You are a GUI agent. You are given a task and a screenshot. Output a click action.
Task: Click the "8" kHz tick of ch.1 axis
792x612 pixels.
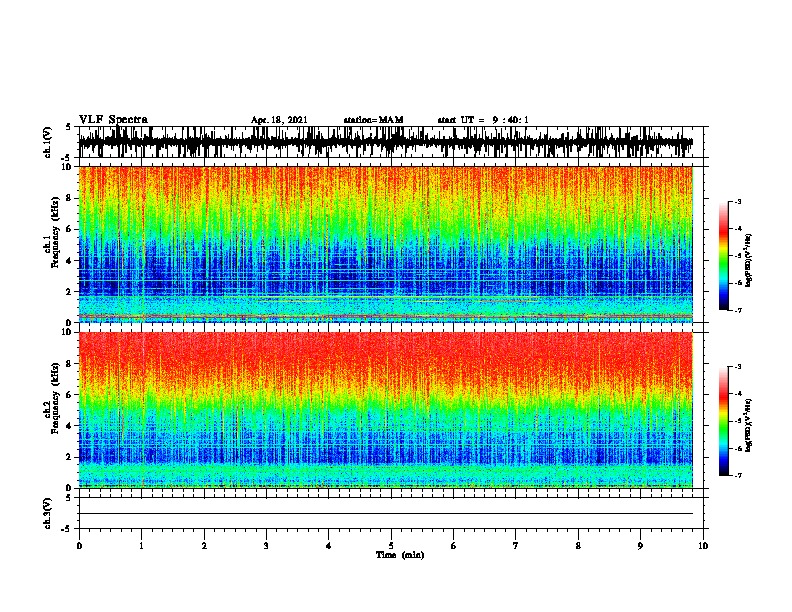pyautogui.click(x=69, y=198)
